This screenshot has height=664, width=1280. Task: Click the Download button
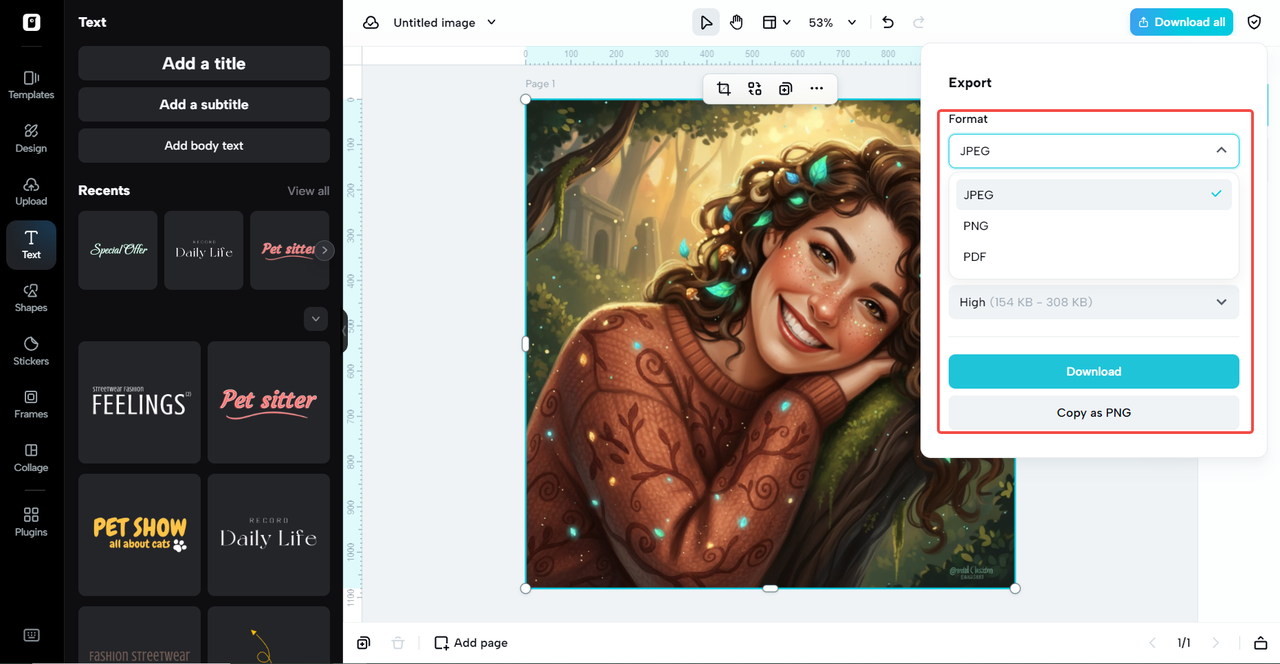click(1093, 371)
